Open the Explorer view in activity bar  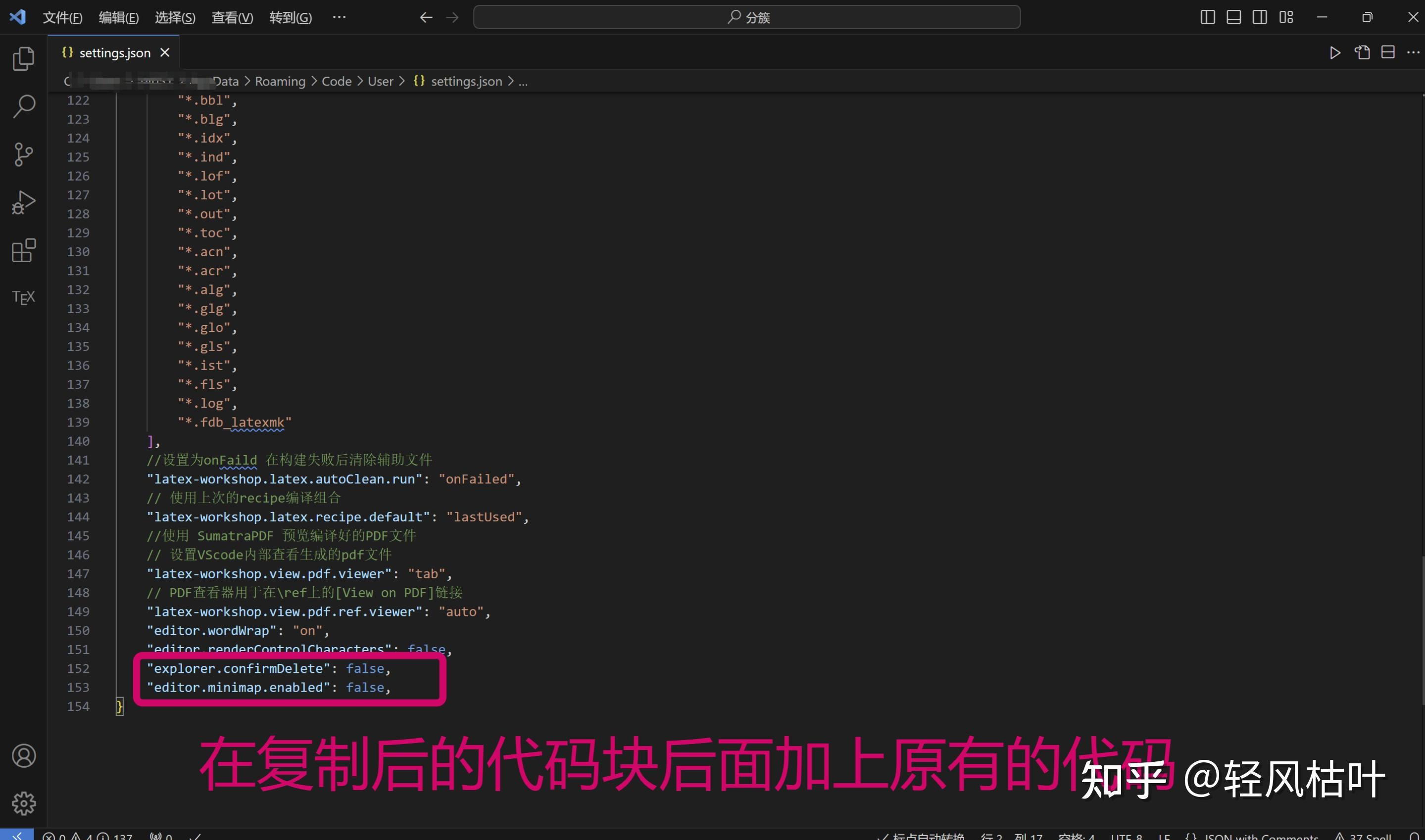tap(23, 58)
